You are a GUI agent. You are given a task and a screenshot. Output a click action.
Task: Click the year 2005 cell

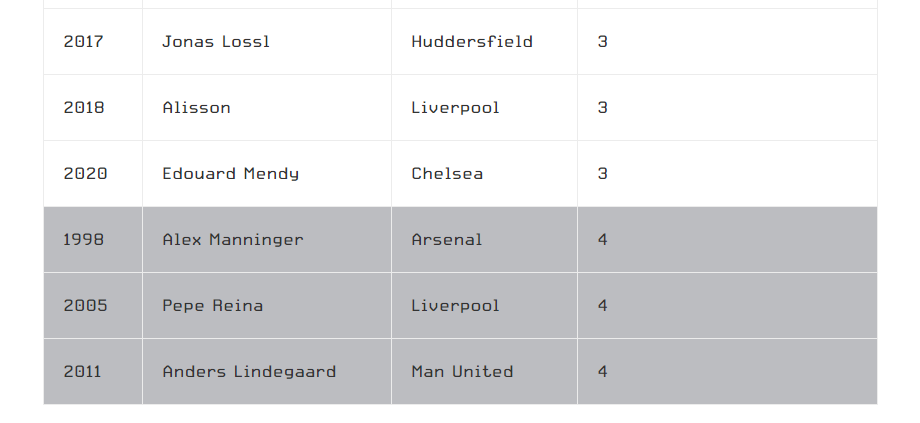(x=85, y=306)
